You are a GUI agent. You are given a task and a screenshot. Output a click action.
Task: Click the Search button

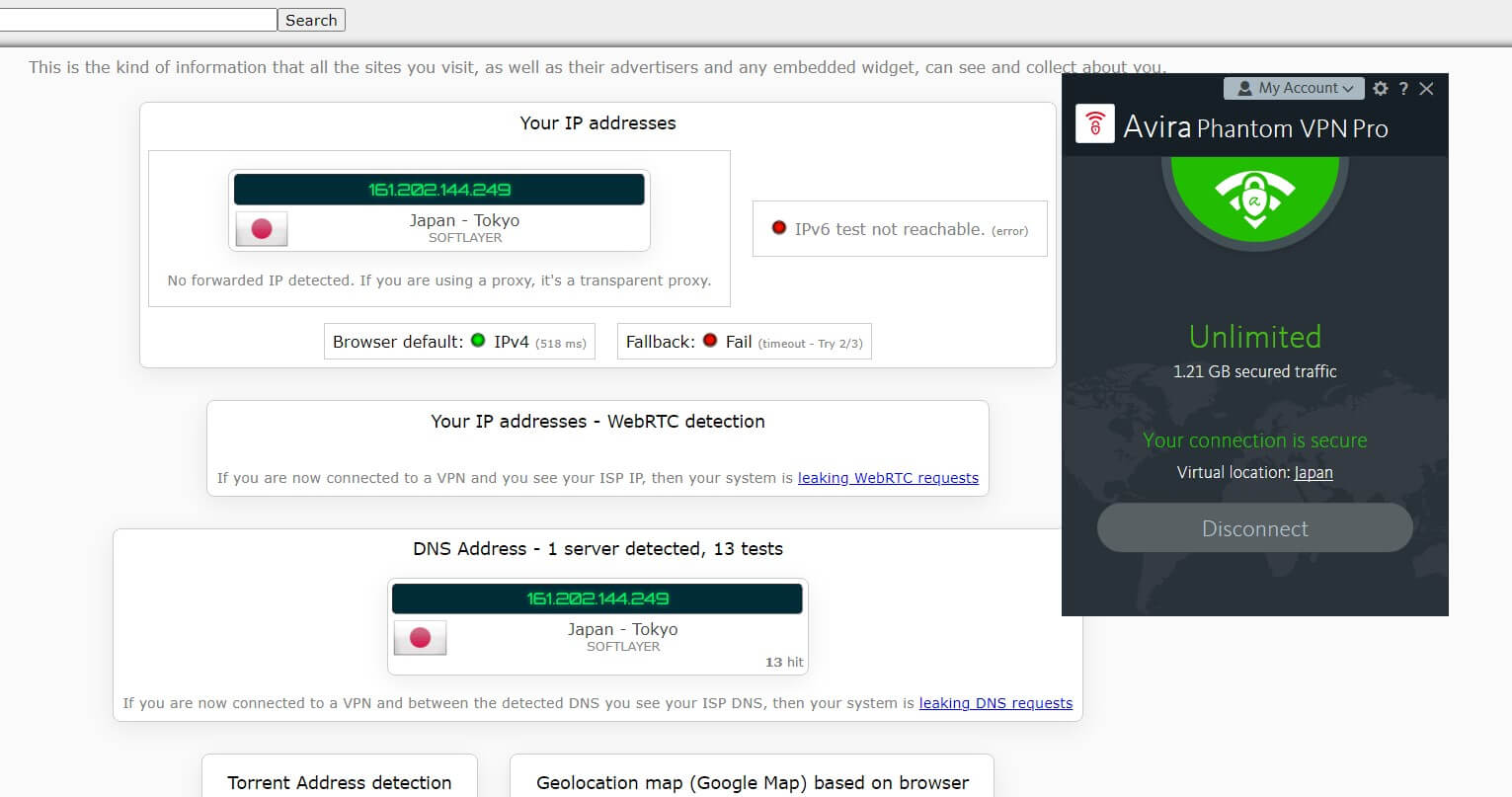tap(311, 20)
